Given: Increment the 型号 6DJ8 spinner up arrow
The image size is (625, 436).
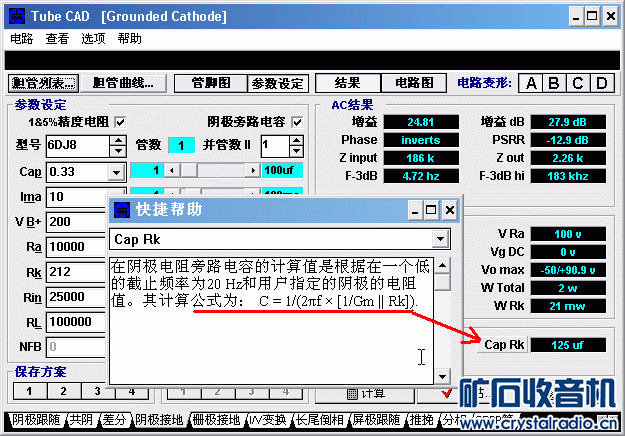Looking at the screenshot, I should click(x=118, y=141).
